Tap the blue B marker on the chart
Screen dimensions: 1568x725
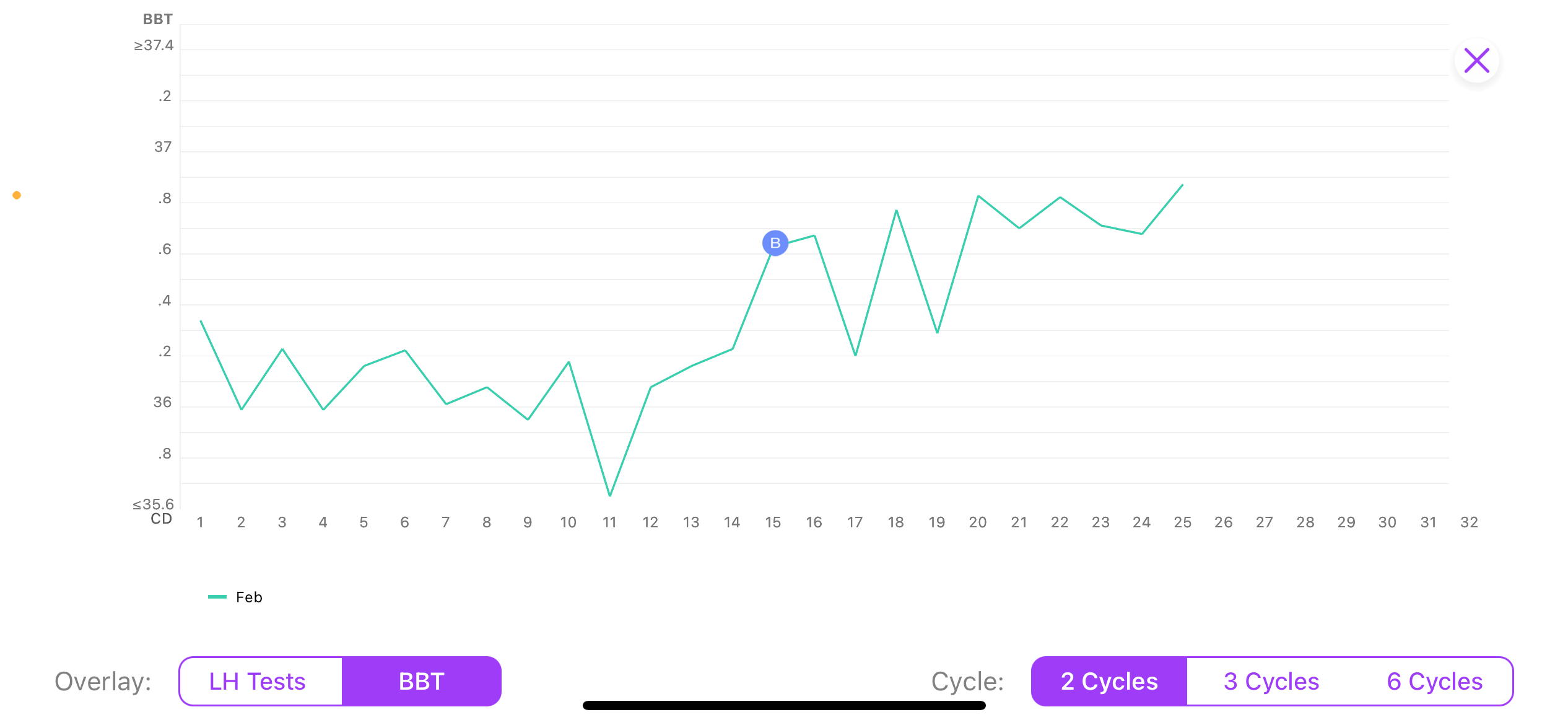[775, 243]
